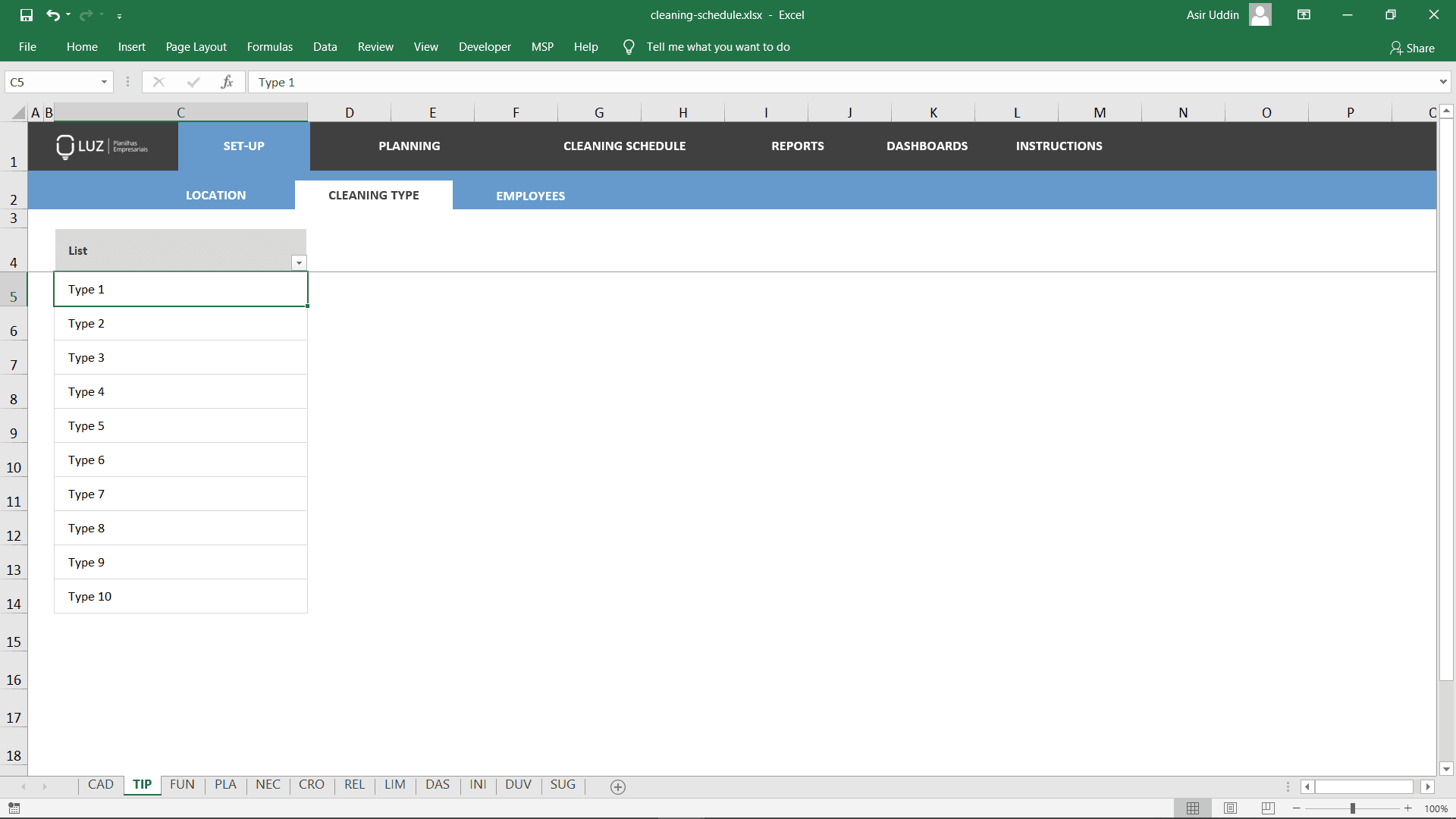Viewport: 1456px width, 819px height.
Task: Open Page Break Preview view icon
Action: pyautogui.click(x=1269, y=808)
